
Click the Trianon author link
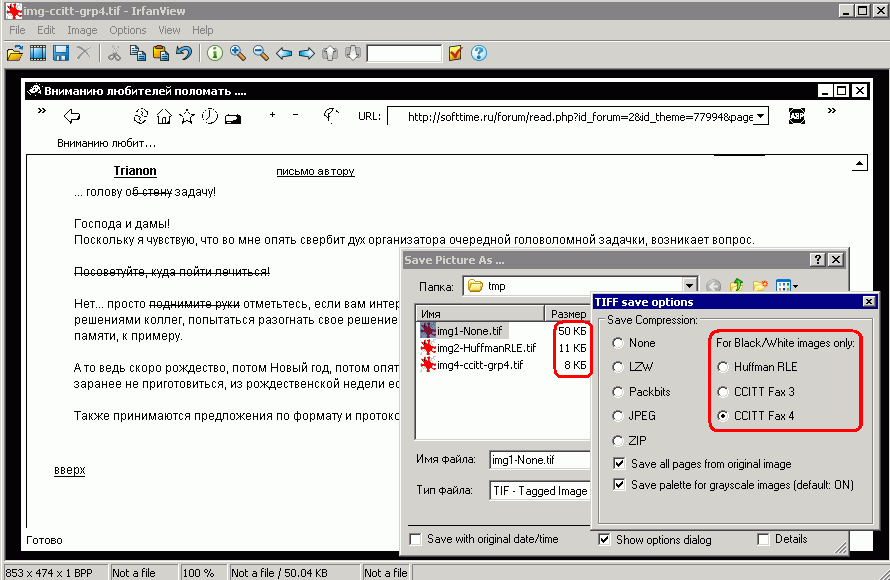click(x=135, y=171)
